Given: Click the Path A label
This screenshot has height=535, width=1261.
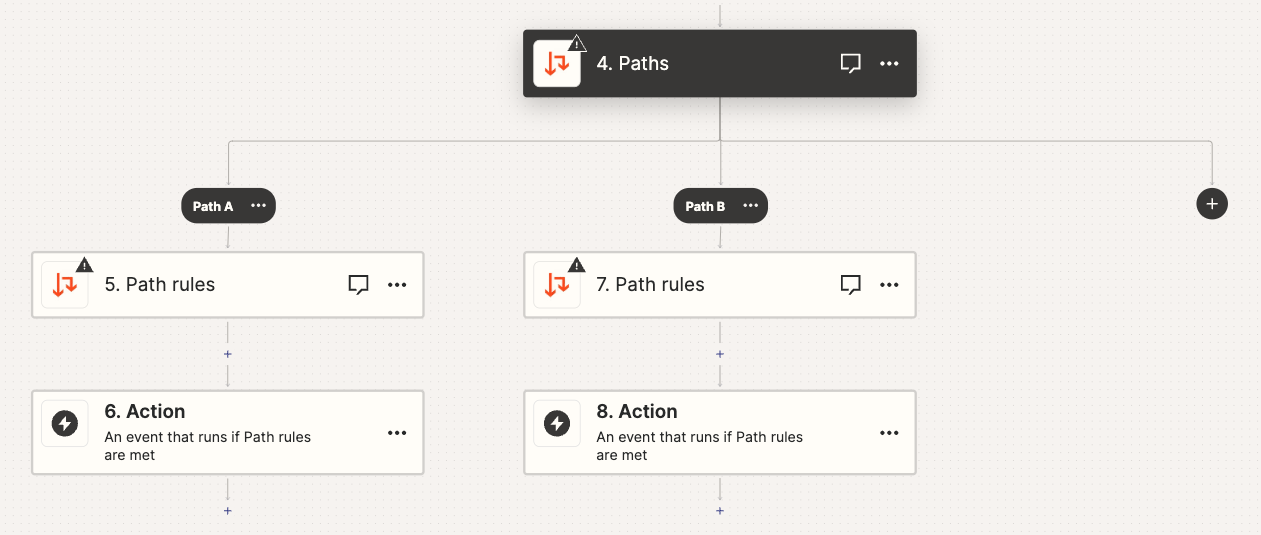Looking at the screenshot, I should tap(213, 206).
